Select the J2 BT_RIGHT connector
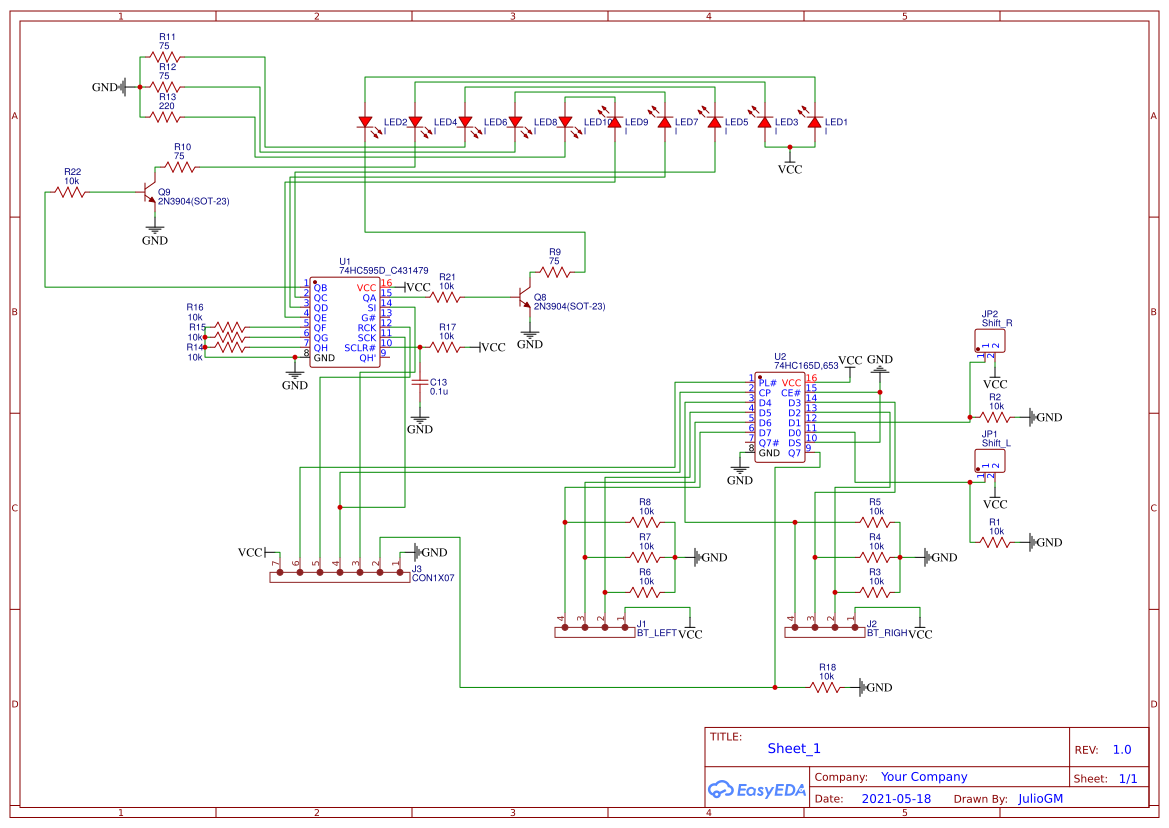1169x828 pixels. pyautogui.click(x=825, y=631)
